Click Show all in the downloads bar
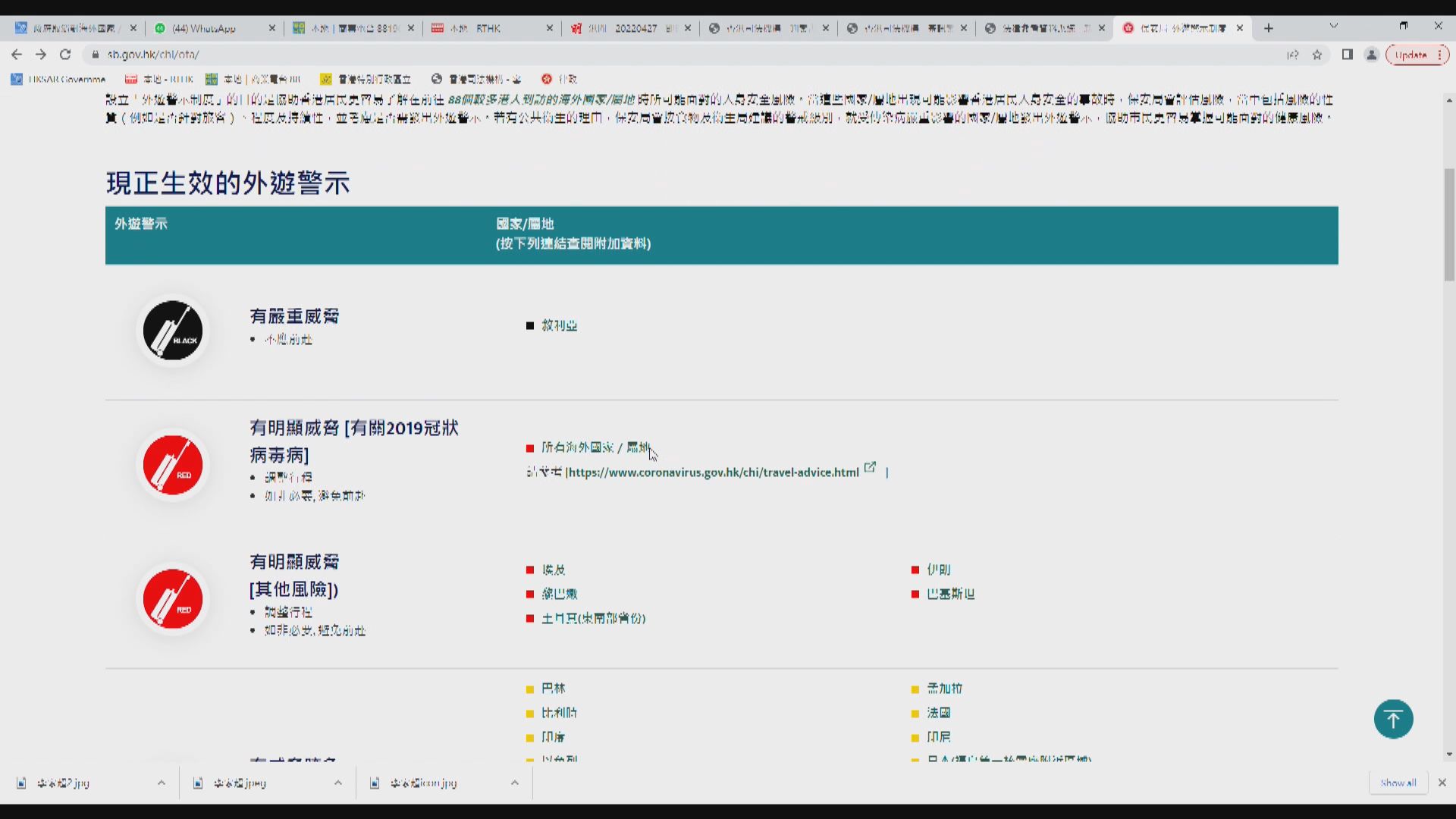Image resolution: width=1456 pixels, height=819 pixels. pos(1398,783)
